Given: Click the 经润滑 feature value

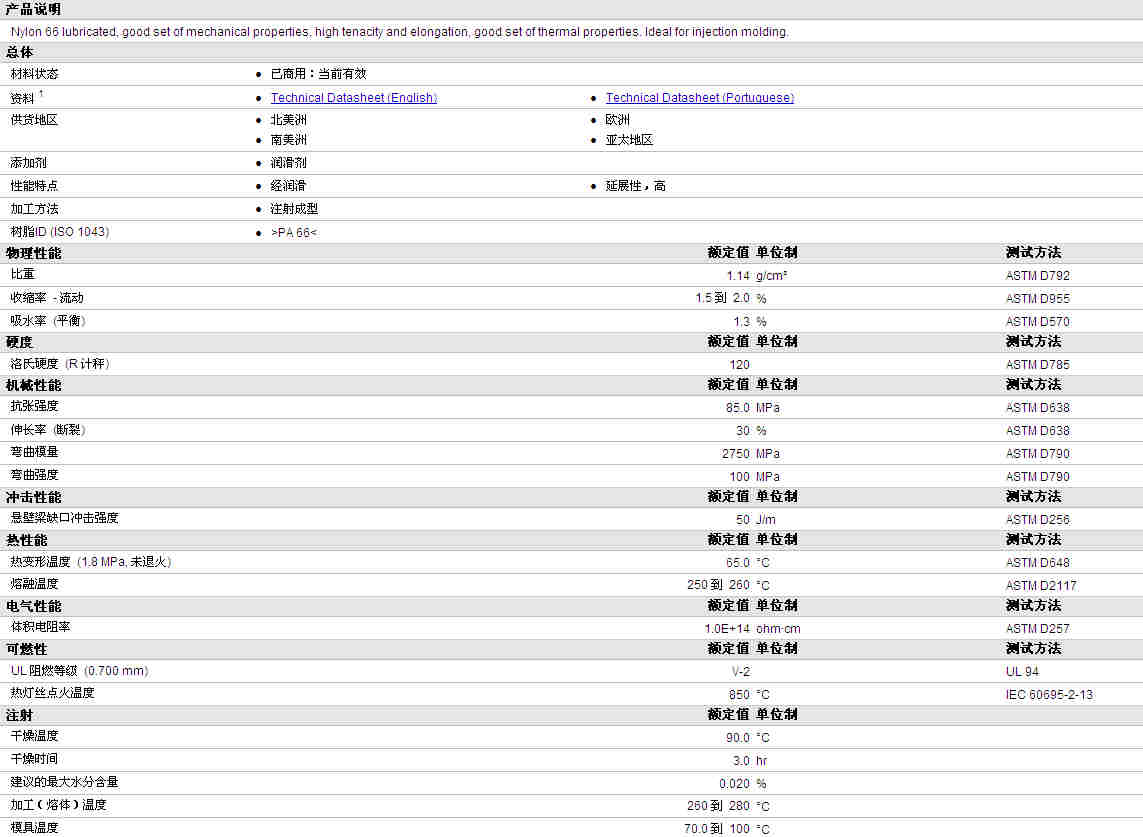Looking at the screenshot, I should click(x=289, y=186).
